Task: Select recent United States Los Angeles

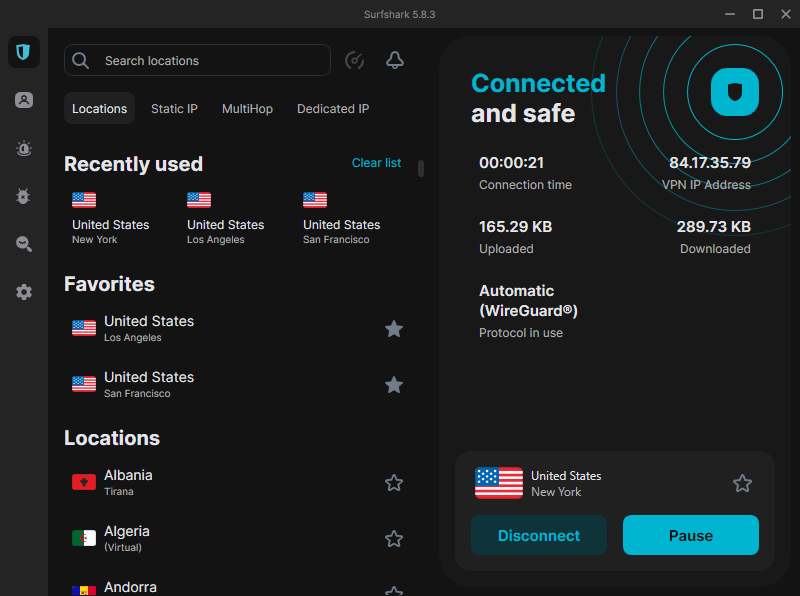Action: point(226,218)
